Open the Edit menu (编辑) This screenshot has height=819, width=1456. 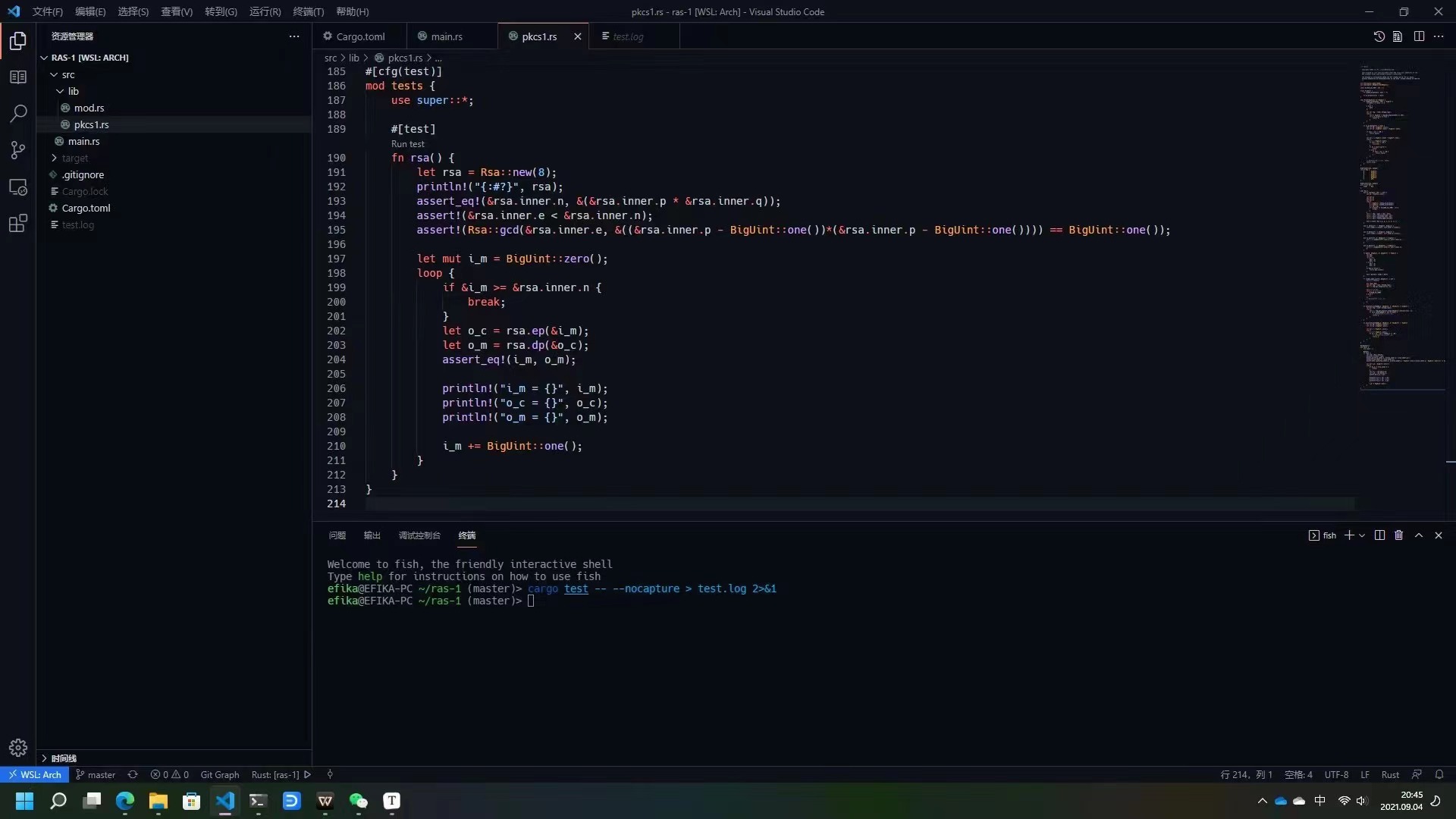[x=90, y=11]
